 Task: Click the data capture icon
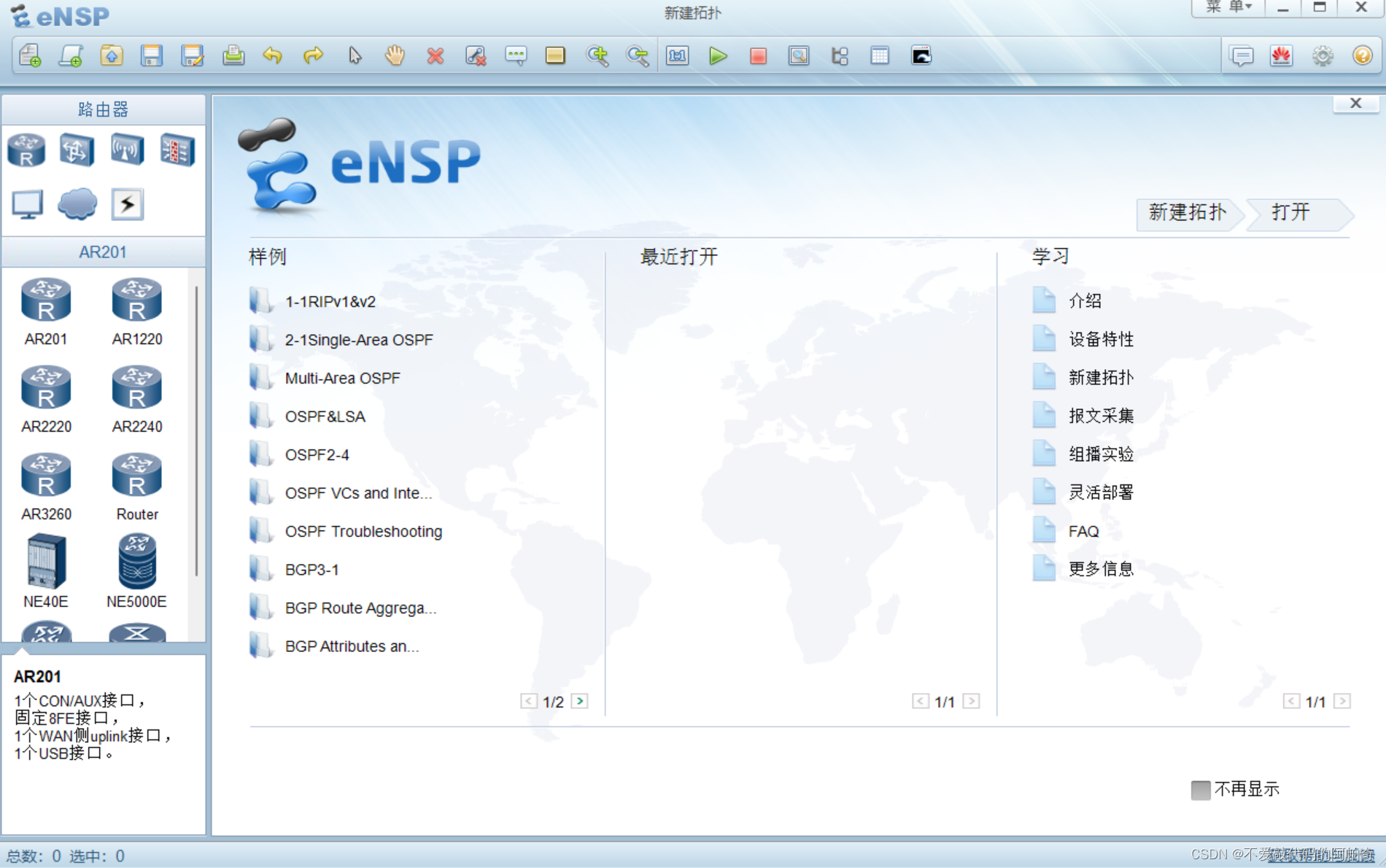[x=799, y=55]
